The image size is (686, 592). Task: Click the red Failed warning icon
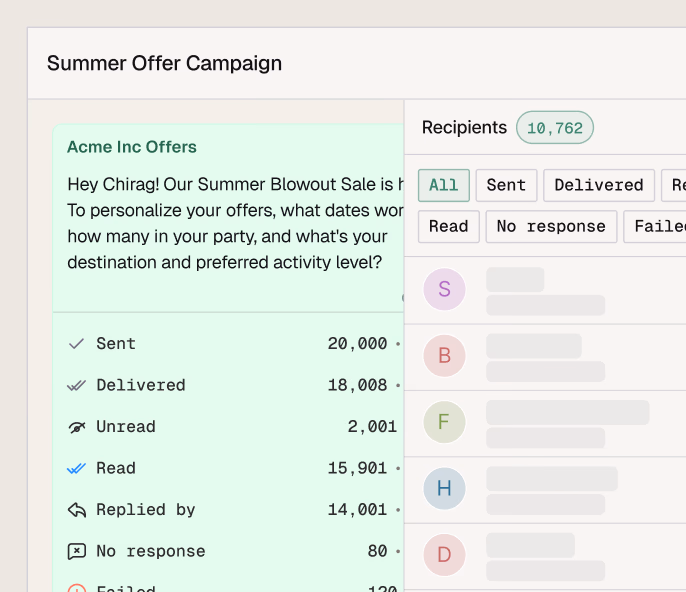click(76, 588)
